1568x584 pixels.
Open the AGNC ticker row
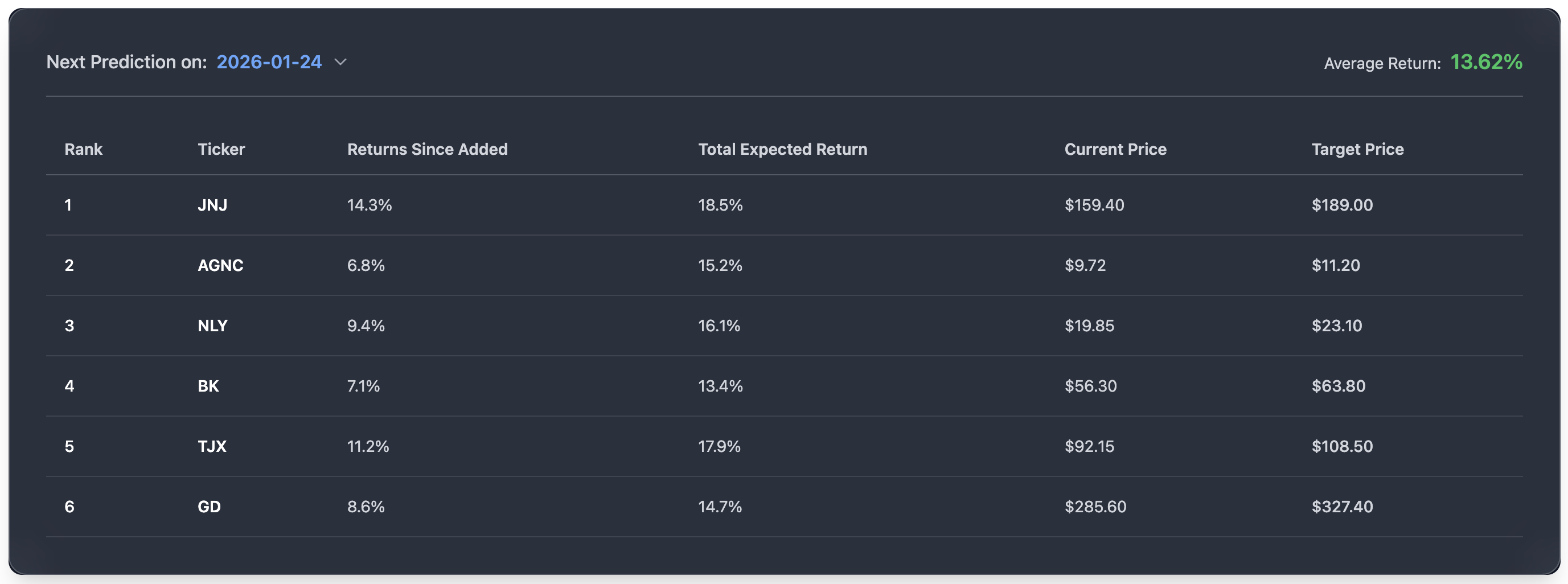click(220, 265)
